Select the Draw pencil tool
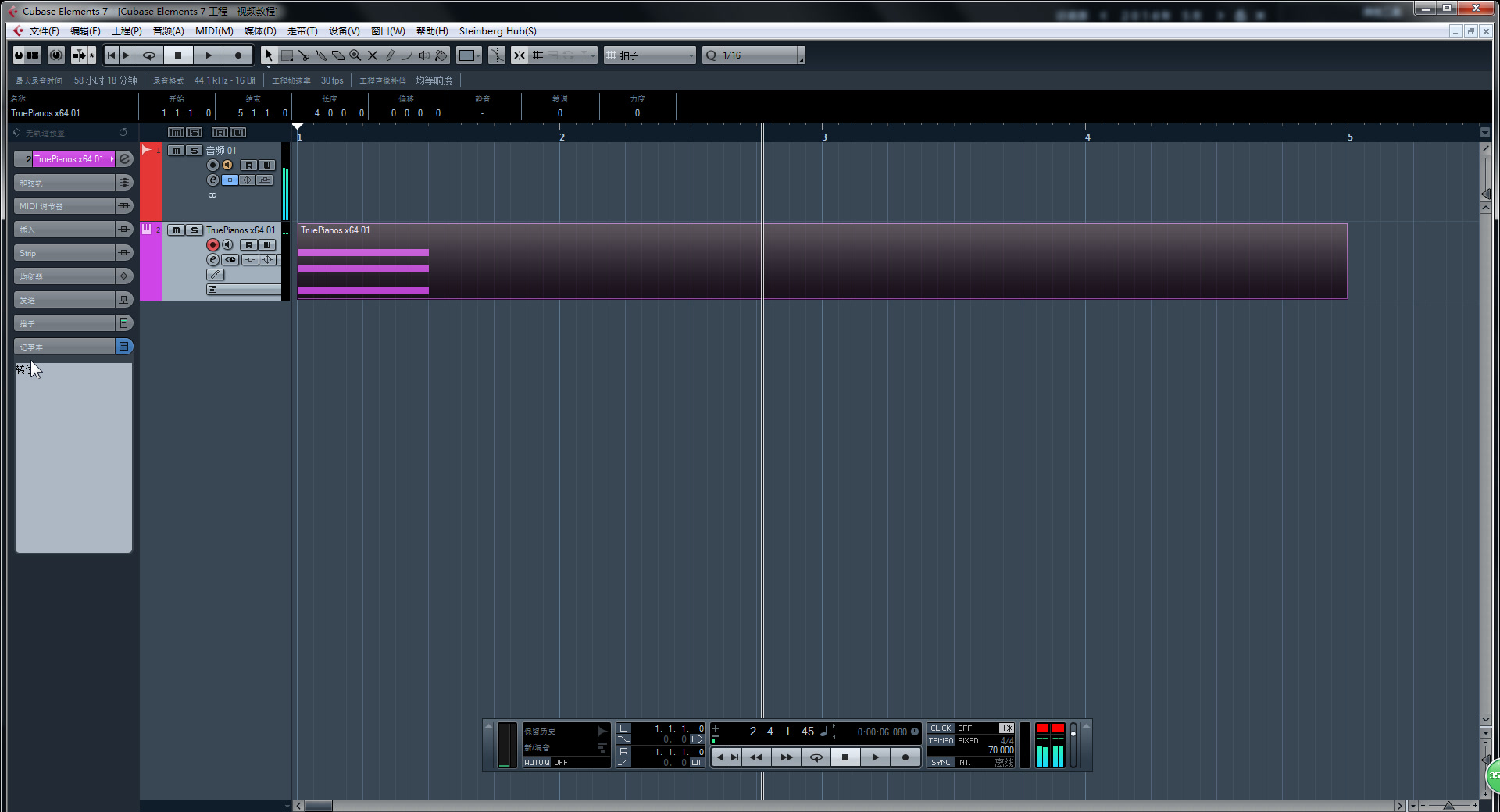1500x812 pixels. (390, 55)
